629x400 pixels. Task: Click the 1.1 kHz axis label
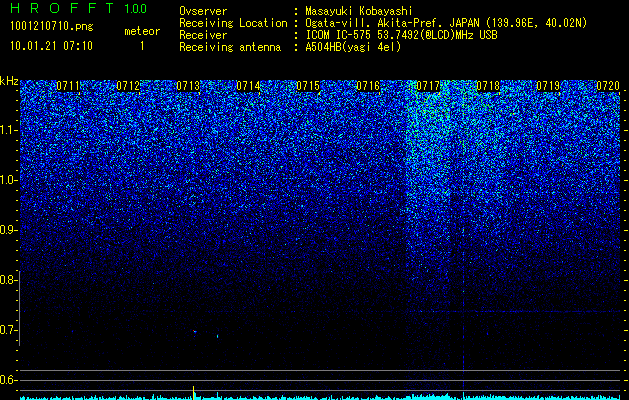point(7,130)
